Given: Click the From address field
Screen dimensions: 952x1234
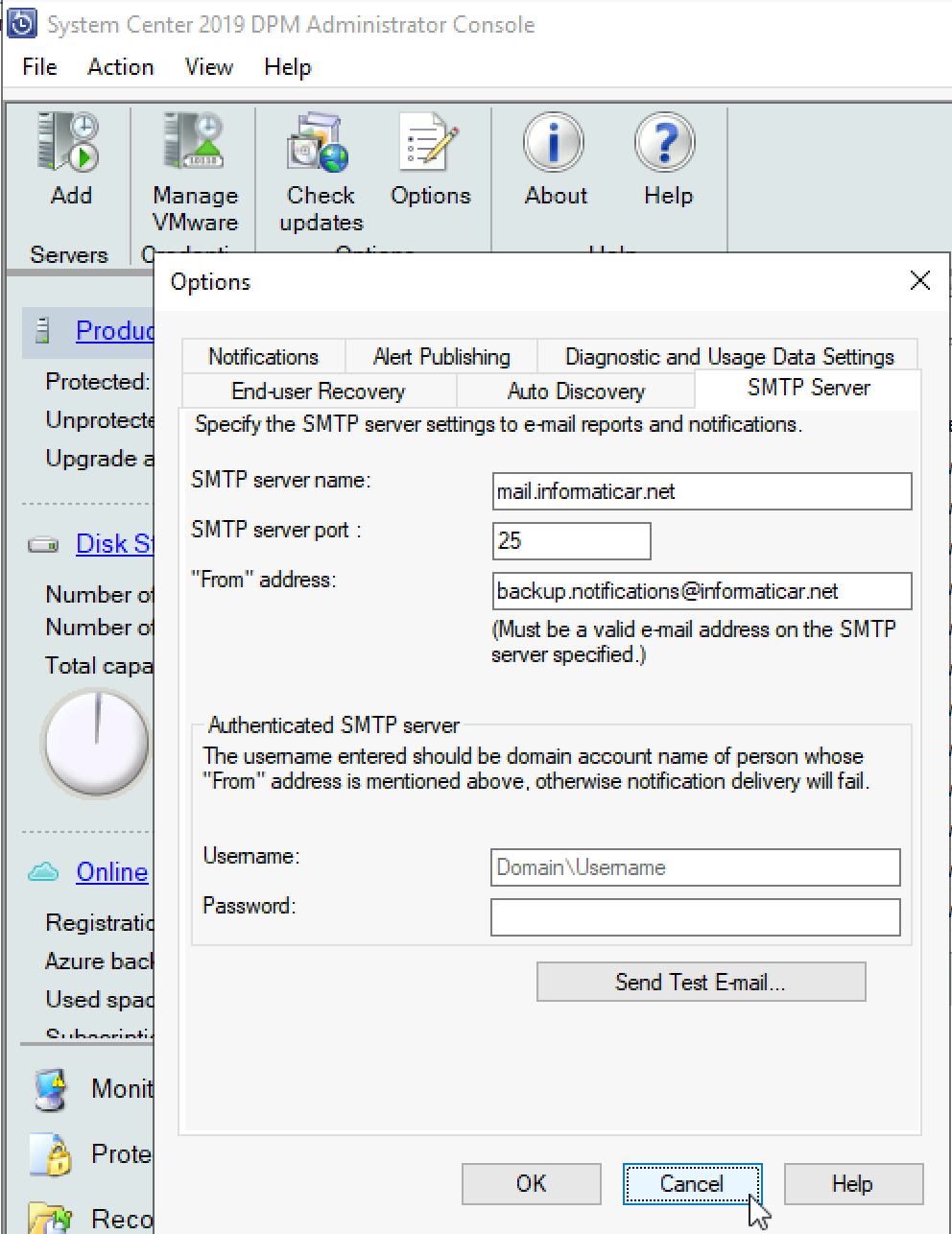Looking at the screenshot, I should click(702, 591).
